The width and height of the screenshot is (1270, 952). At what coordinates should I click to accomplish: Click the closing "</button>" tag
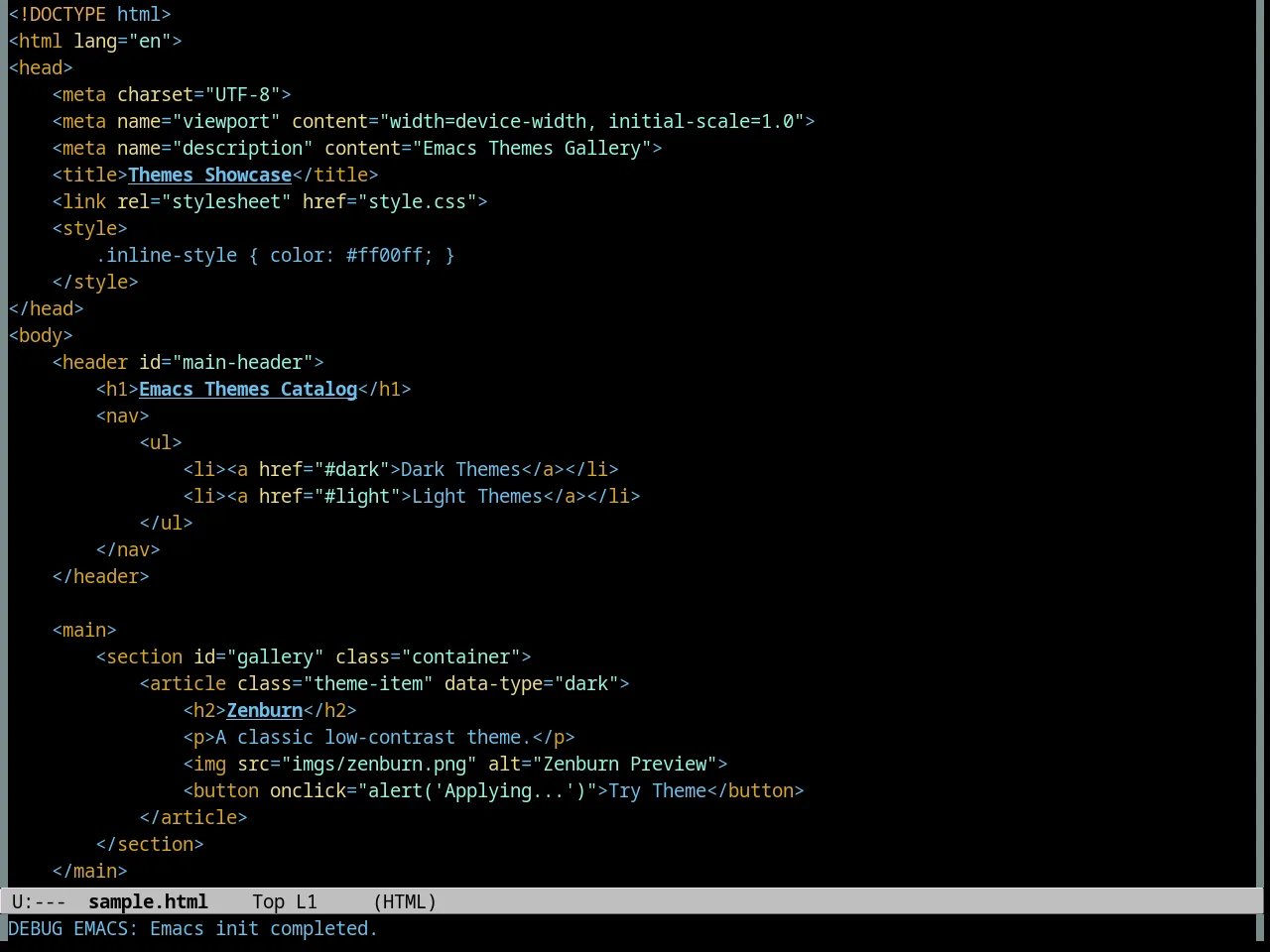pyautogui.click(x=755, y=790)
